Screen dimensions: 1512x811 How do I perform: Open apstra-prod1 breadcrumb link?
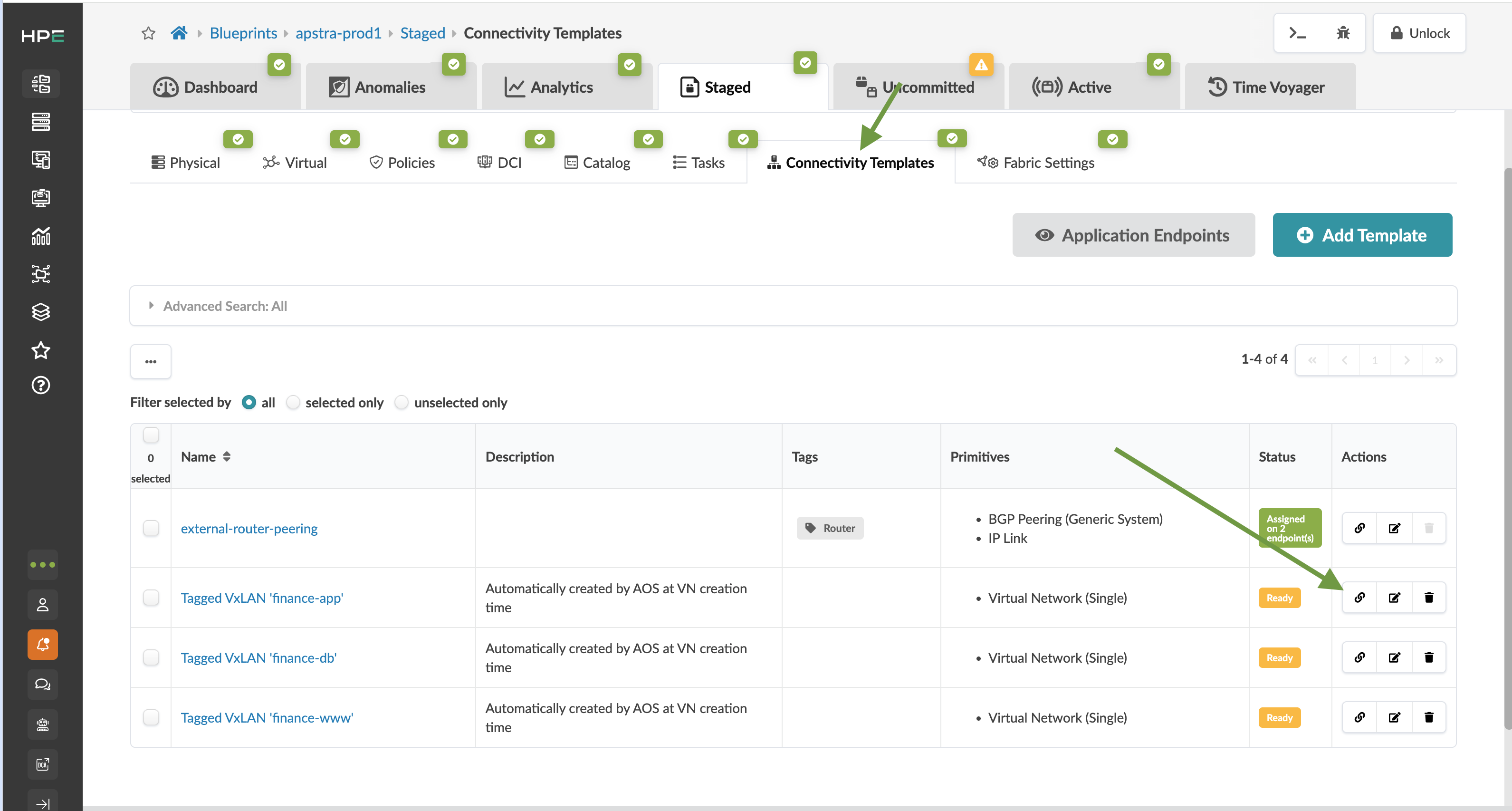click(x=338, y=33)
